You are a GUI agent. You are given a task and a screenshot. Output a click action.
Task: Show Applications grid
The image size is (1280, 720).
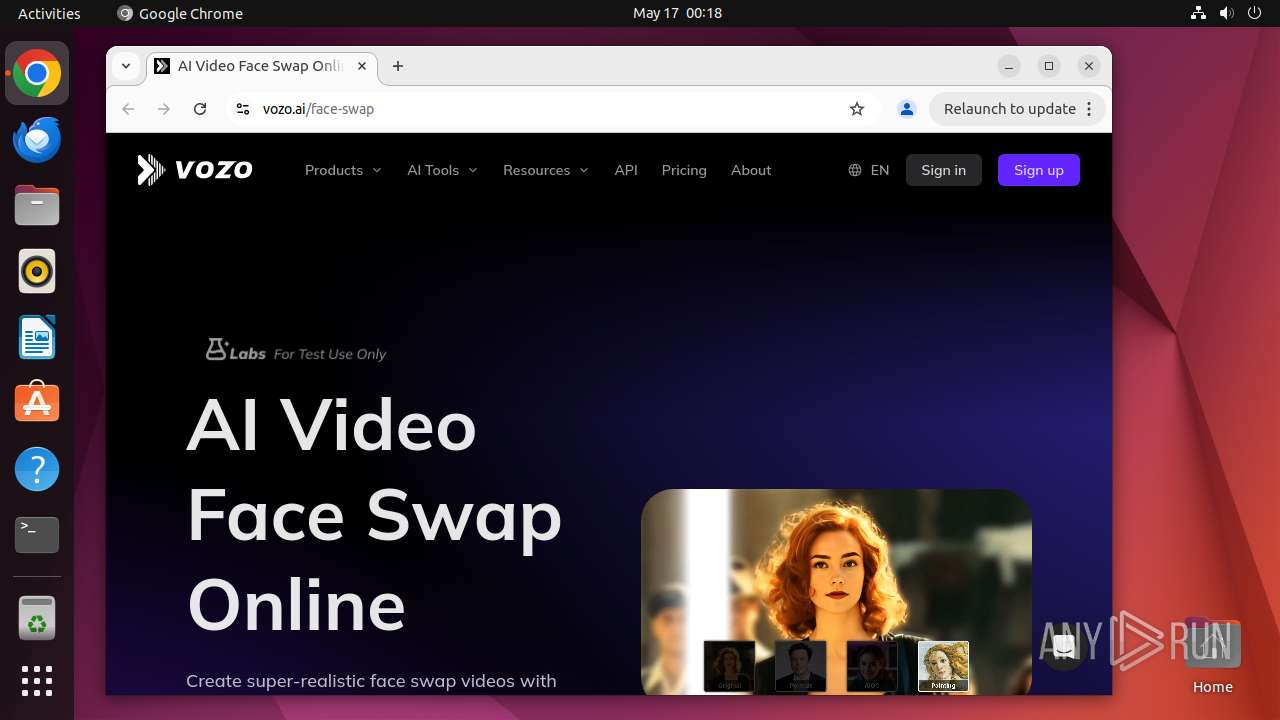(37, 681)
